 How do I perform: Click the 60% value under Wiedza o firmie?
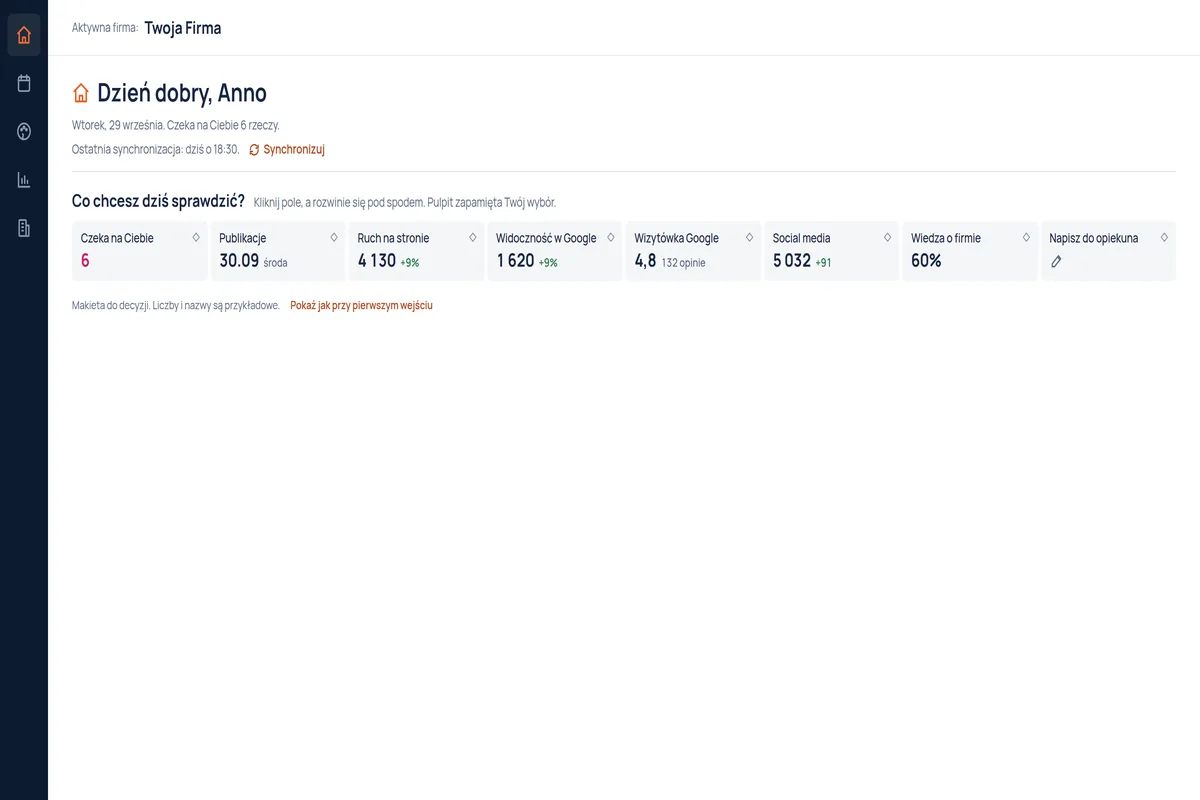coord(926,261)
